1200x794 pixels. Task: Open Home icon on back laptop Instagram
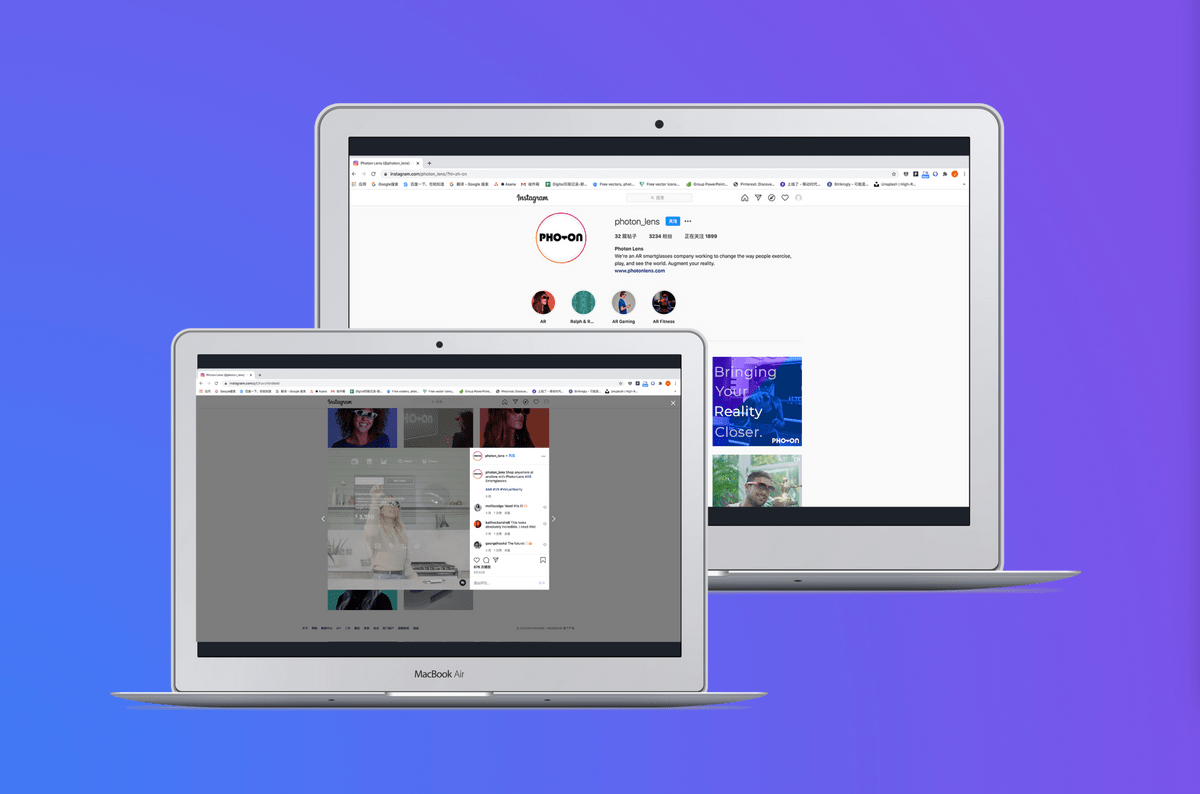click(745, 198)
